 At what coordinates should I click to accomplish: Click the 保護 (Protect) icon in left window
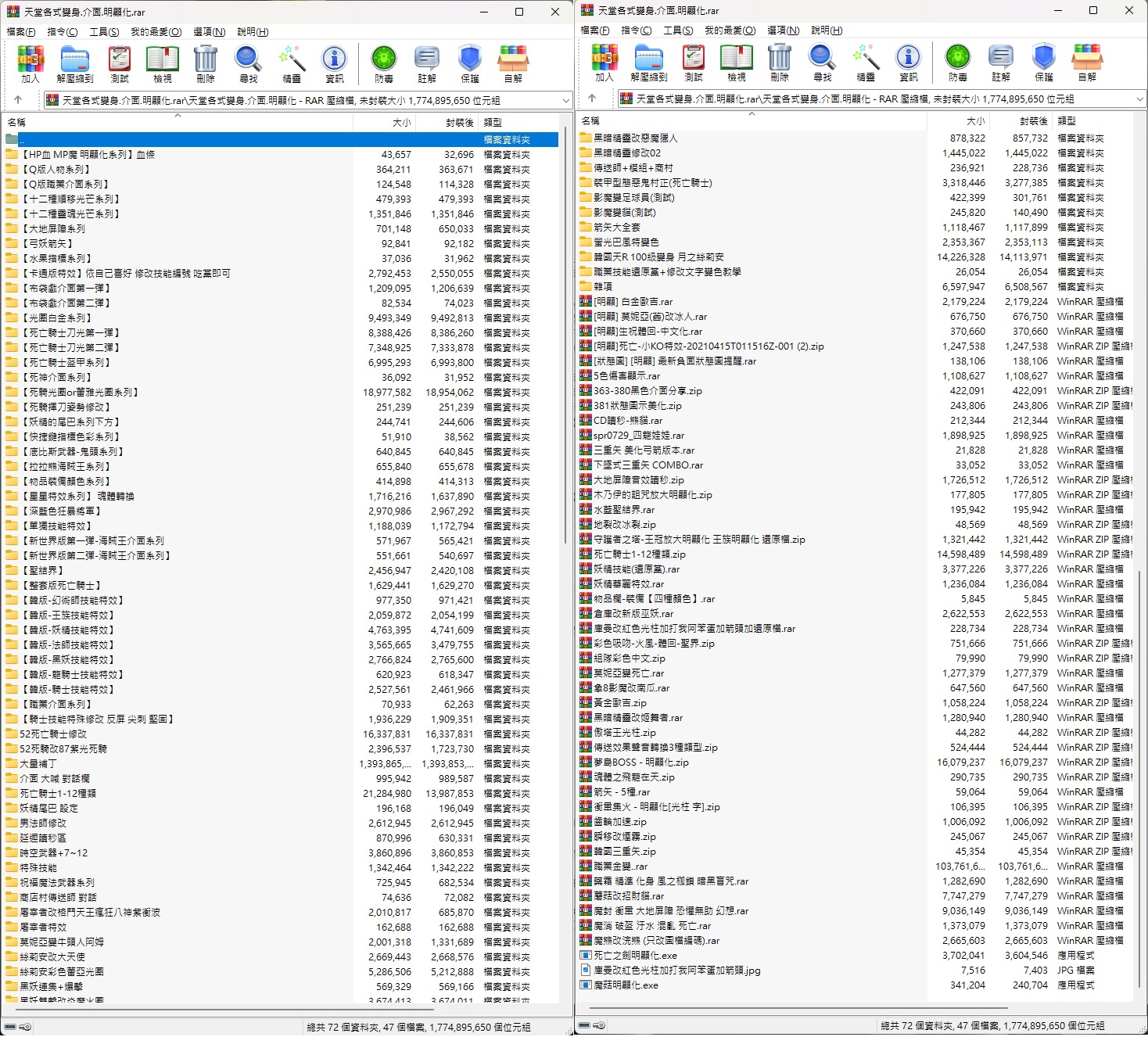[470, 64]
